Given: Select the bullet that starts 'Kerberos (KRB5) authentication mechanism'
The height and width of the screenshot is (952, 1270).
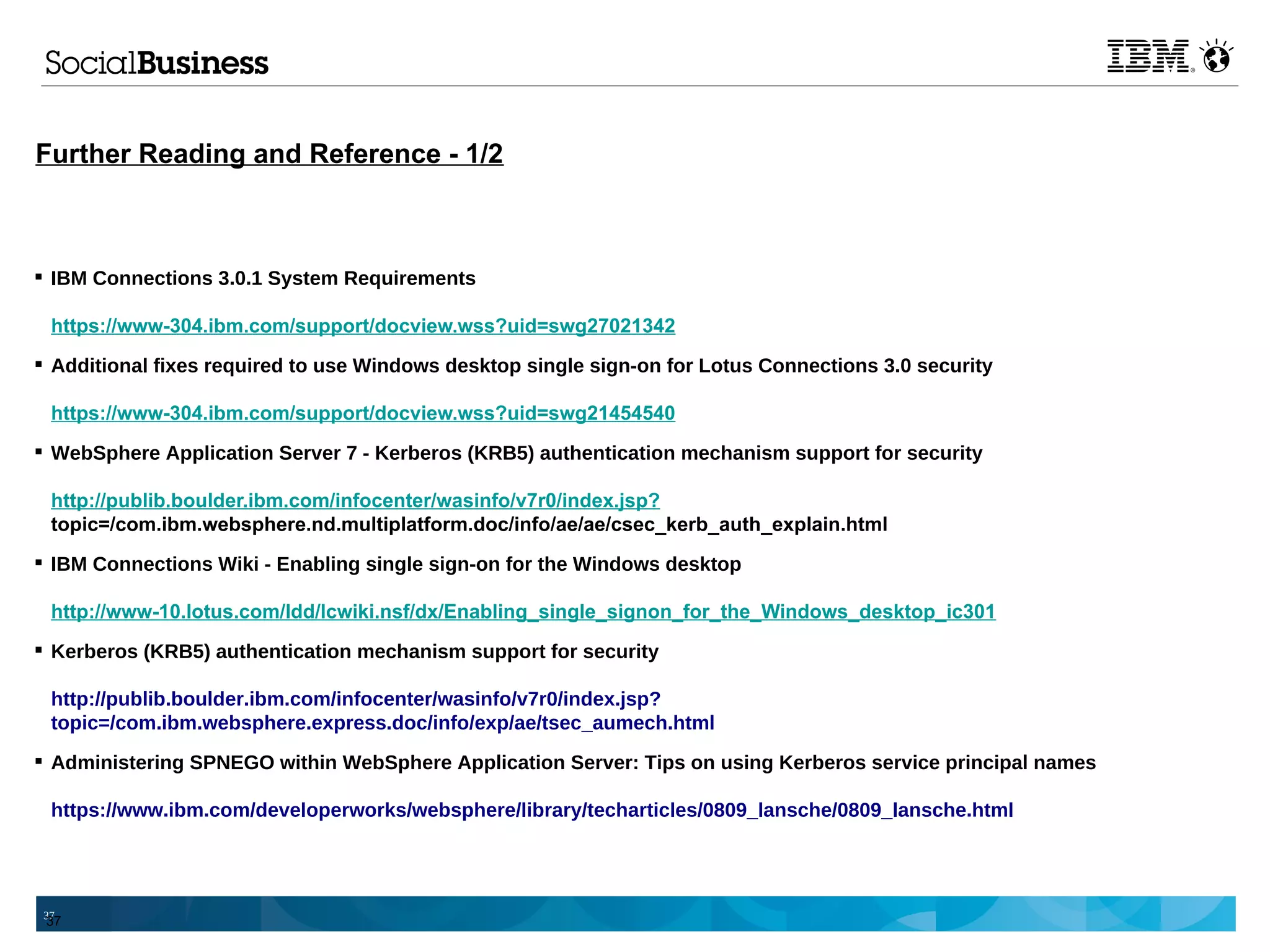Looking at the screenshot, I should click(x=355, y=652).
